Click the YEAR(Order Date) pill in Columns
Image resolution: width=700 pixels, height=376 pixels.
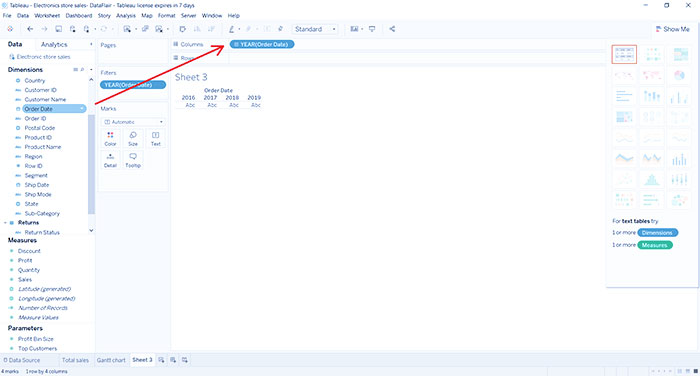tap(262, 44)
